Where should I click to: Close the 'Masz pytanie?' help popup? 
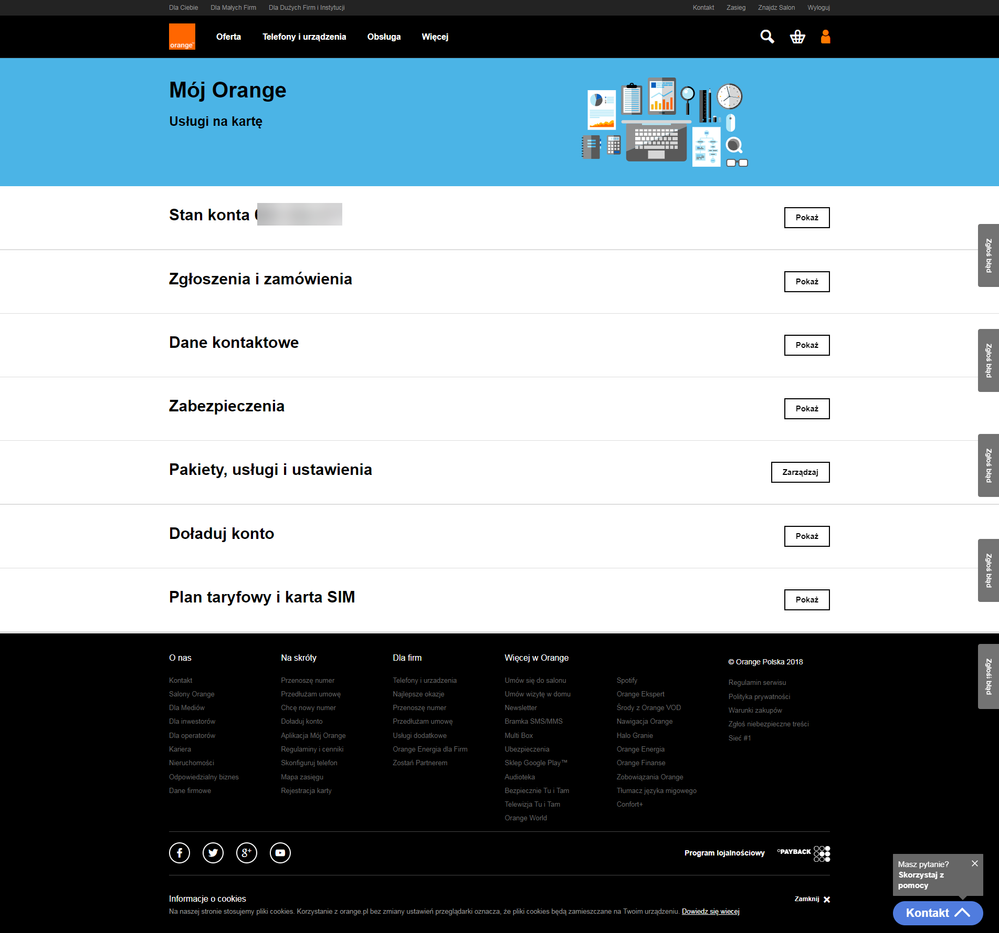click(974, 864)
